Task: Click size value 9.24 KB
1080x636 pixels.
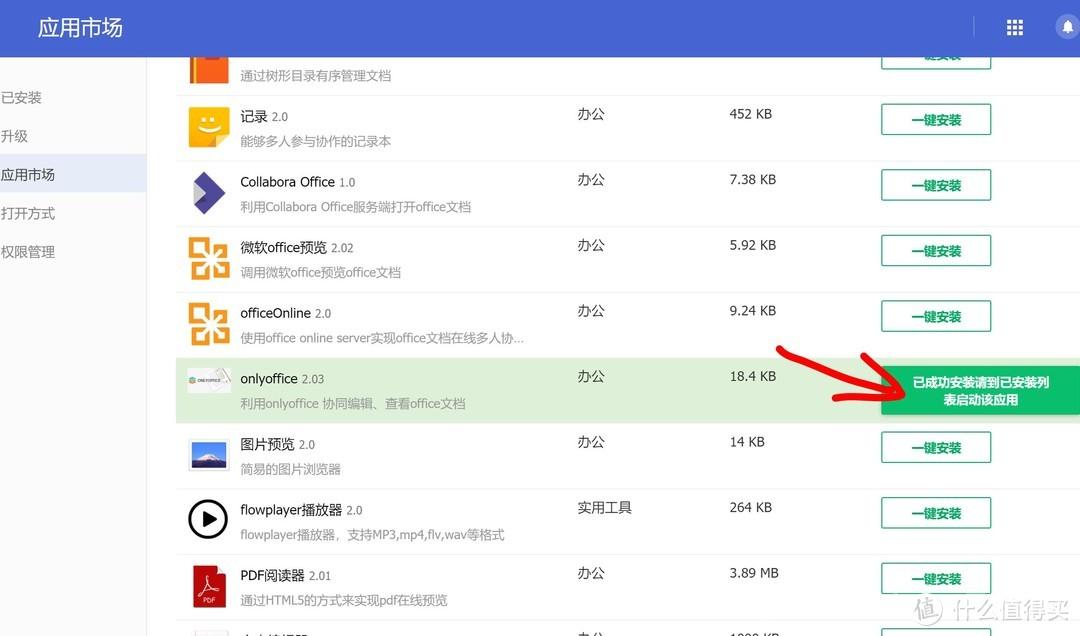Action: click(x=753, y=311)
